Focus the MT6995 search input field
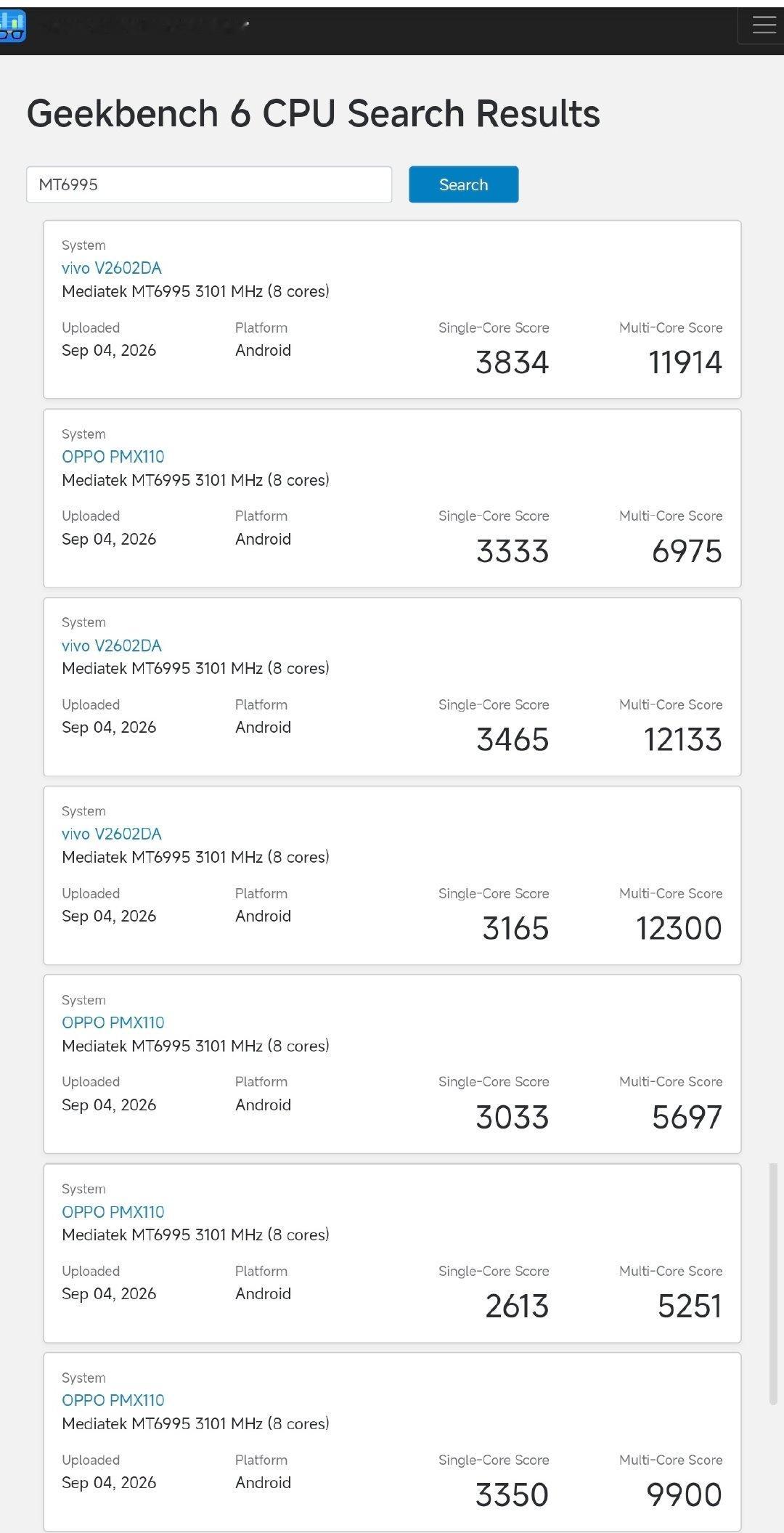The image size is (784, 1533). point(209,184)
